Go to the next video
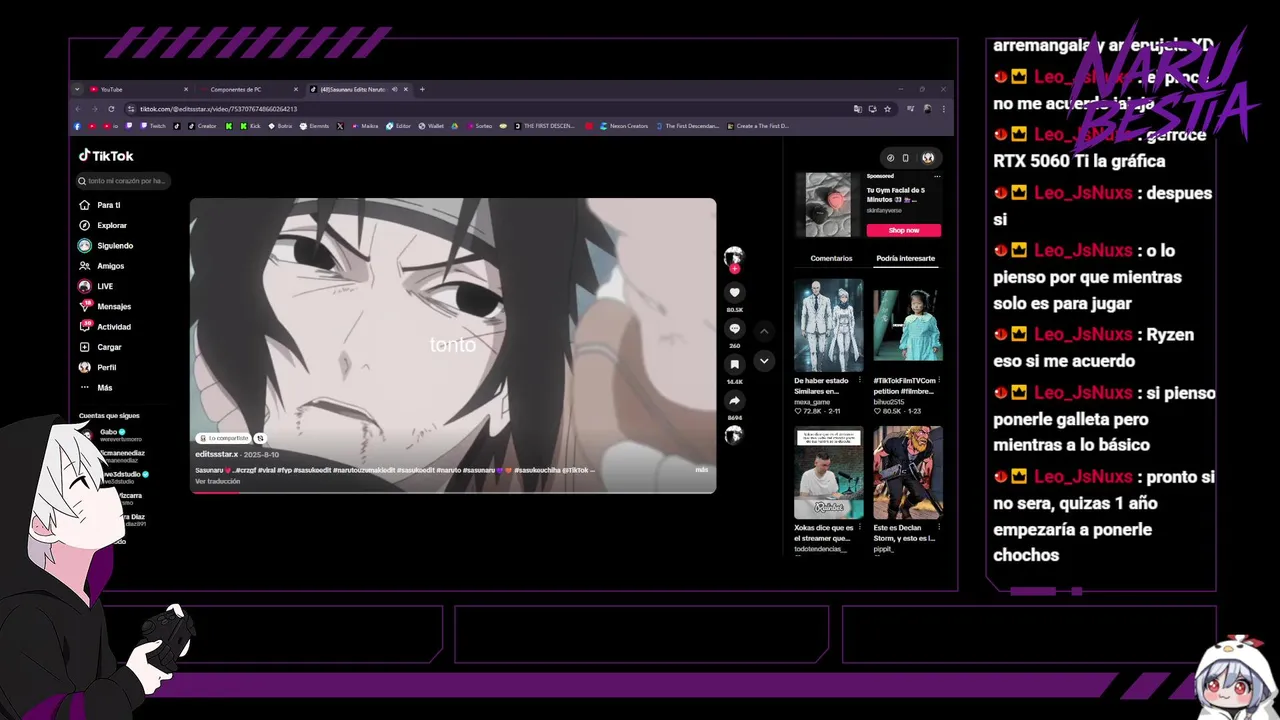Viewport: 1280px width, 720px height. coord(764,361)
